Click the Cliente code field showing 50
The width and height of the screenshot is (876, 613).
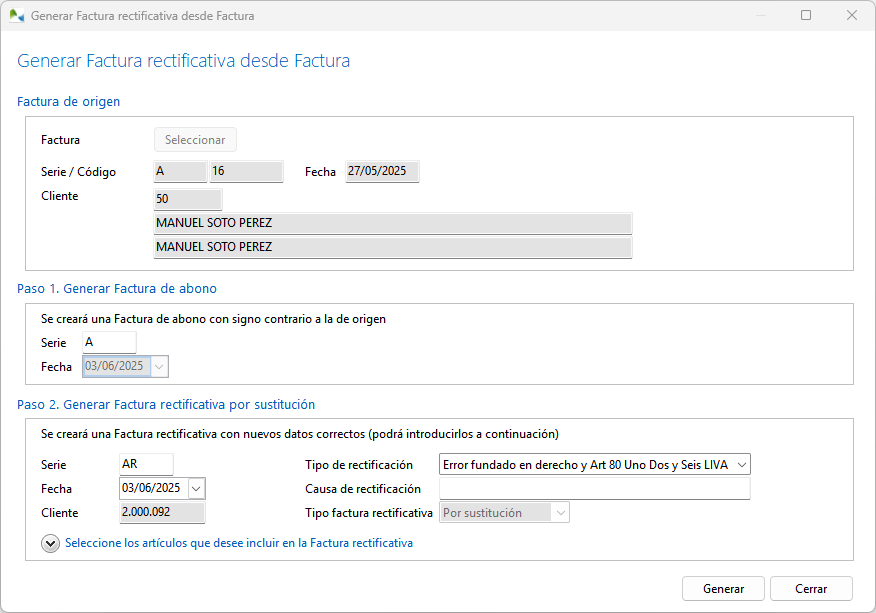pos(187,199)
